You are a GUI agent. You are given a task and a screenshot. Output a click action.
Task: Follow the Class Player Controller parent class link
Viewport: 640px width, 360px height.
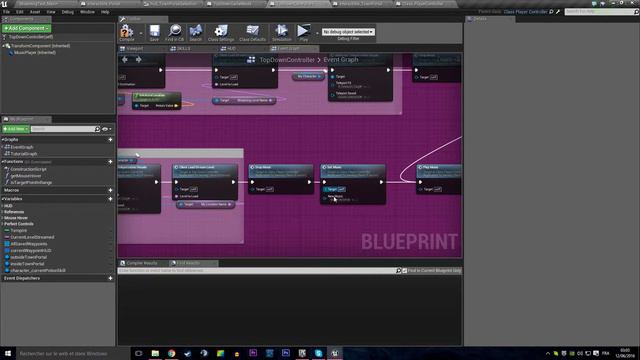coord(525,12)
